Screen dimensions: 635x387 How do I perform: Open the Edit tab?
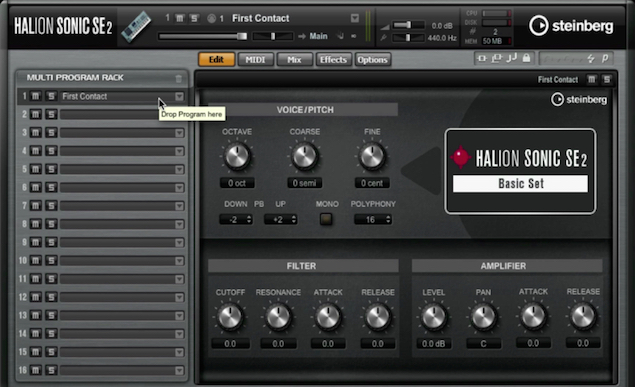[x=216, y=60]
